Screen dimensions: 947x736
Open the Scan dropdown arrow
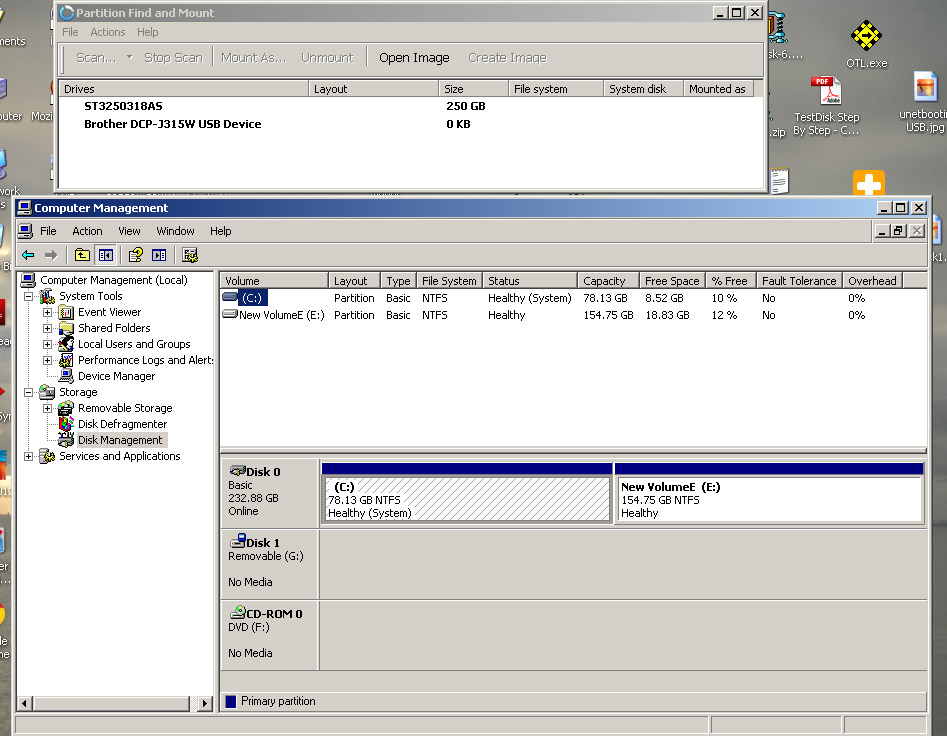[129, 57]
